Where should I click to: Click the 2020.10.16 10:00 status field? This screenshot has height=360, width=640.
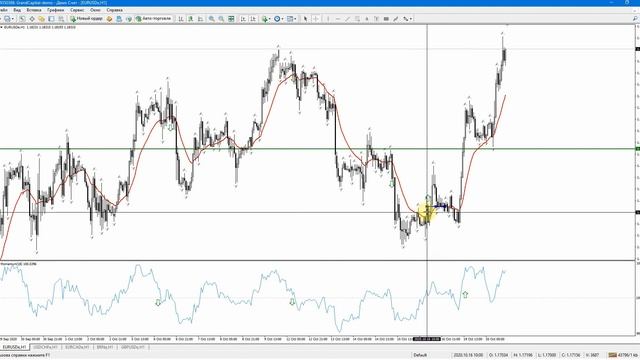[468, 355]
